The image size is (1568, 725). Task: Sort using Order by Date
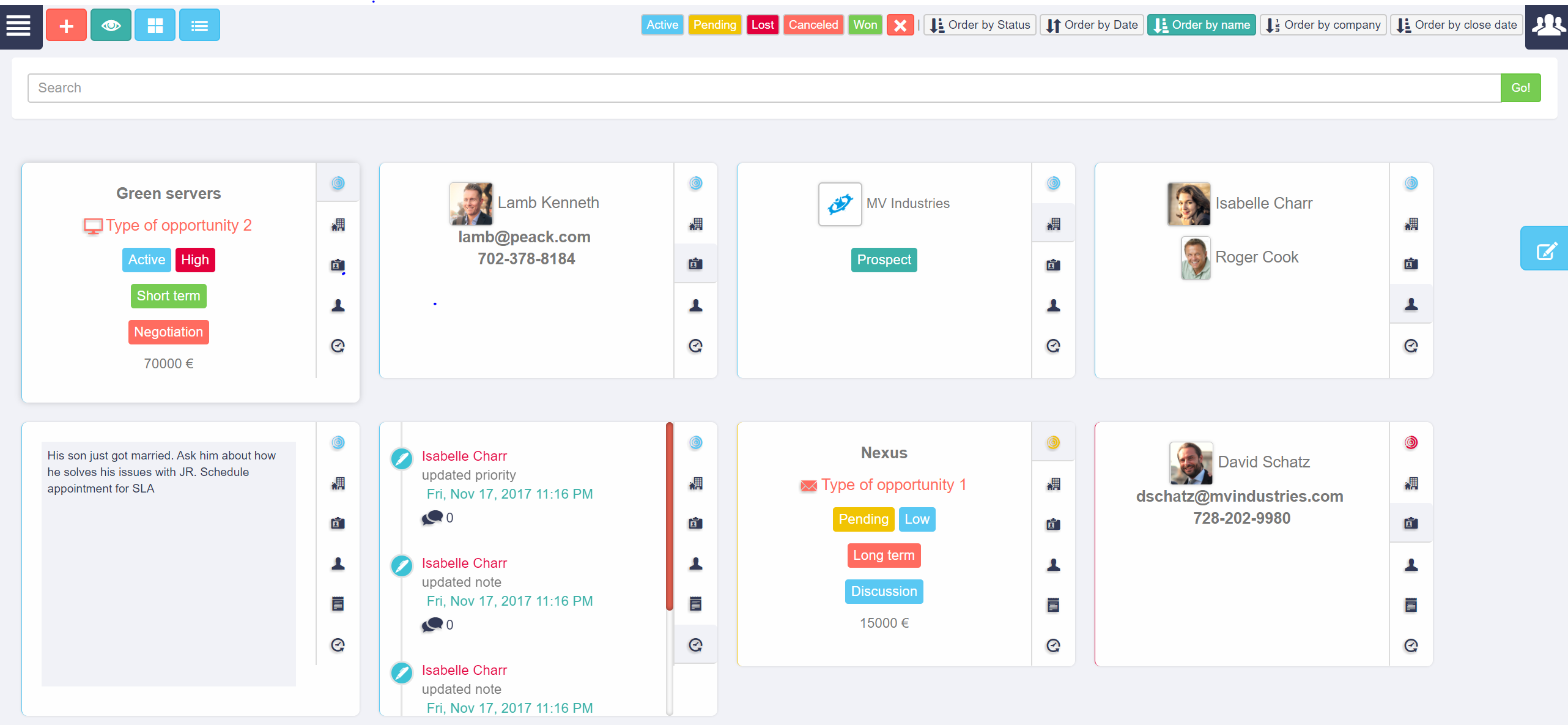(x=1092, y=25)
